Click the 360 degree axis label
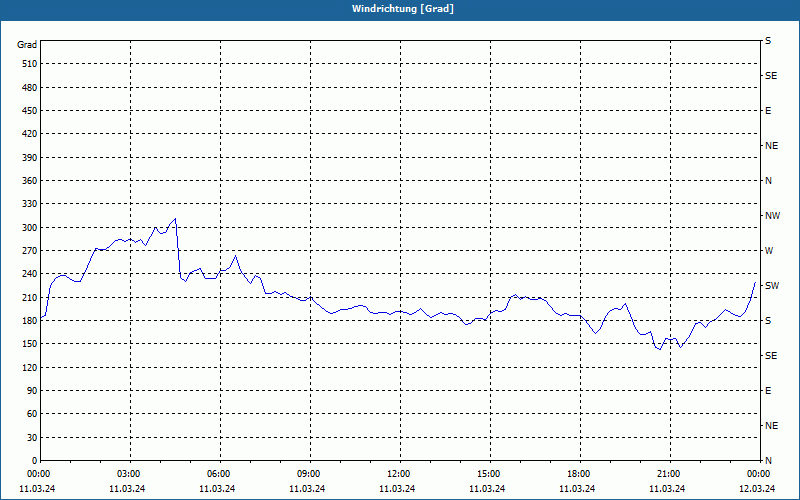 30,181
